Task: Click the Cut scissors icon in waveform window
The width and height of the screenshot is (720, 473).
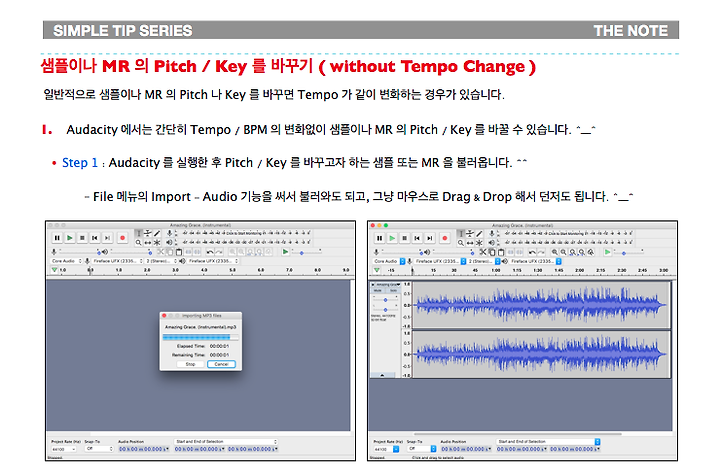Action: (x=483, y=252)
